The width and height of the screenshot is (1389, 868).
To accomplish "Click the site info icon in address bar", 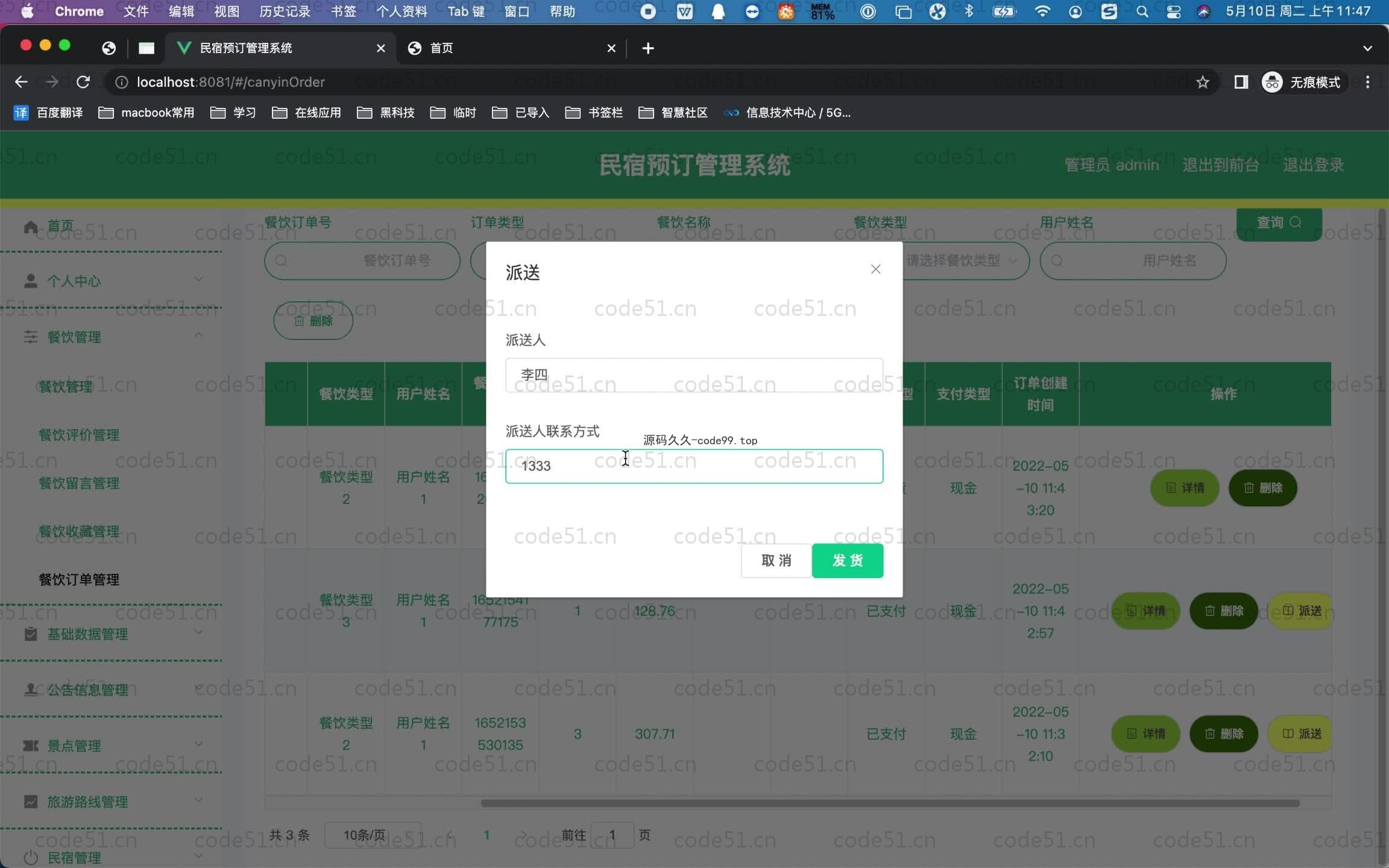I will pyautogui.click(x=121, y=82).
